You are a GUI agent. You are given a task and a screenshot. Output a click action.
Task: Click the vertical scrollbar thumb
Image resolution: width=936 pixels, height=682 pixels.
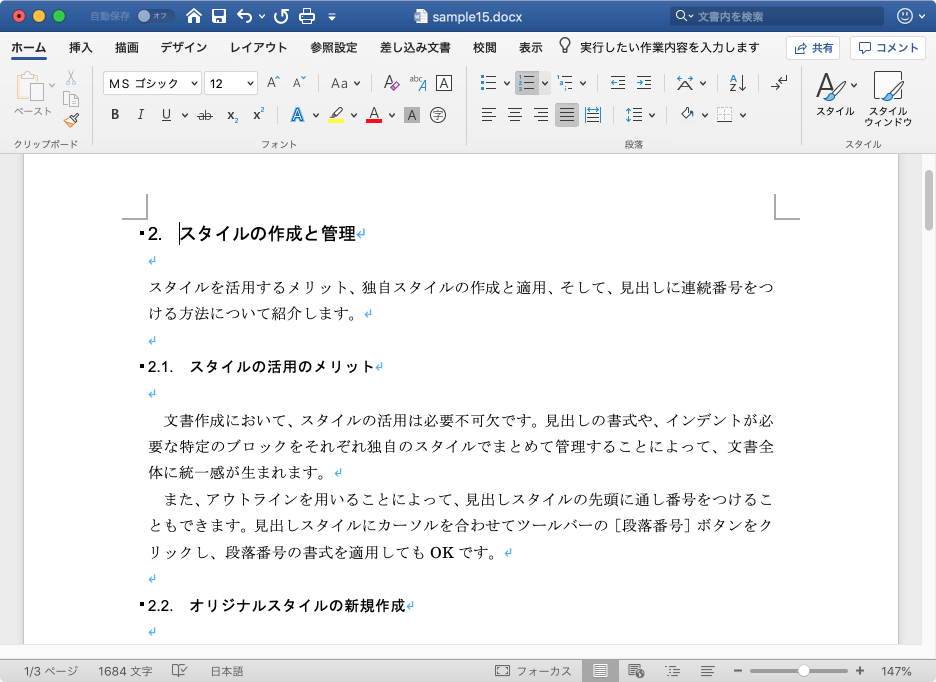tap(928, 200)
